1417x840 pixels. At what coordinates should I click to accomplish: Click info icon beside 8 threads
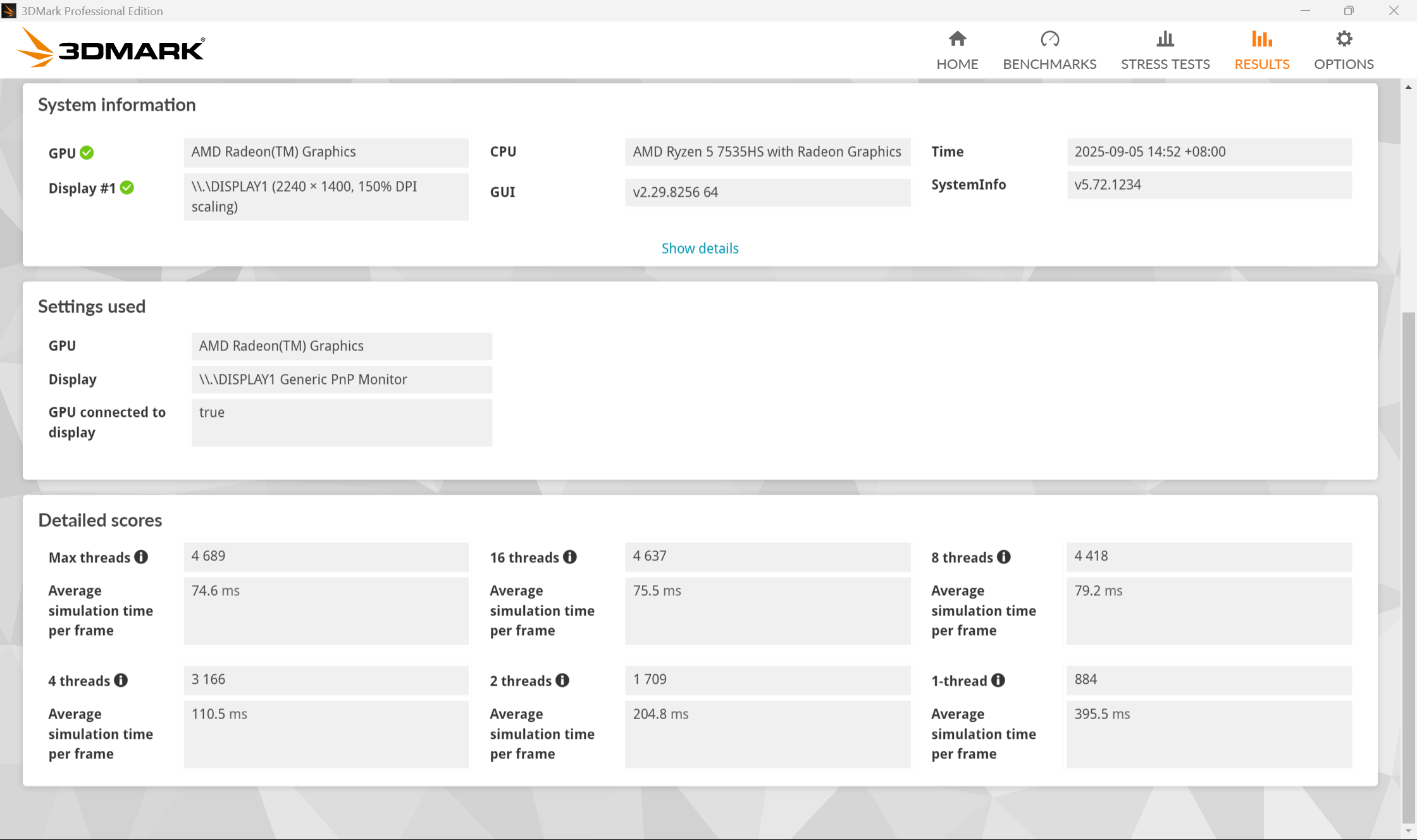click(1004, 557)
